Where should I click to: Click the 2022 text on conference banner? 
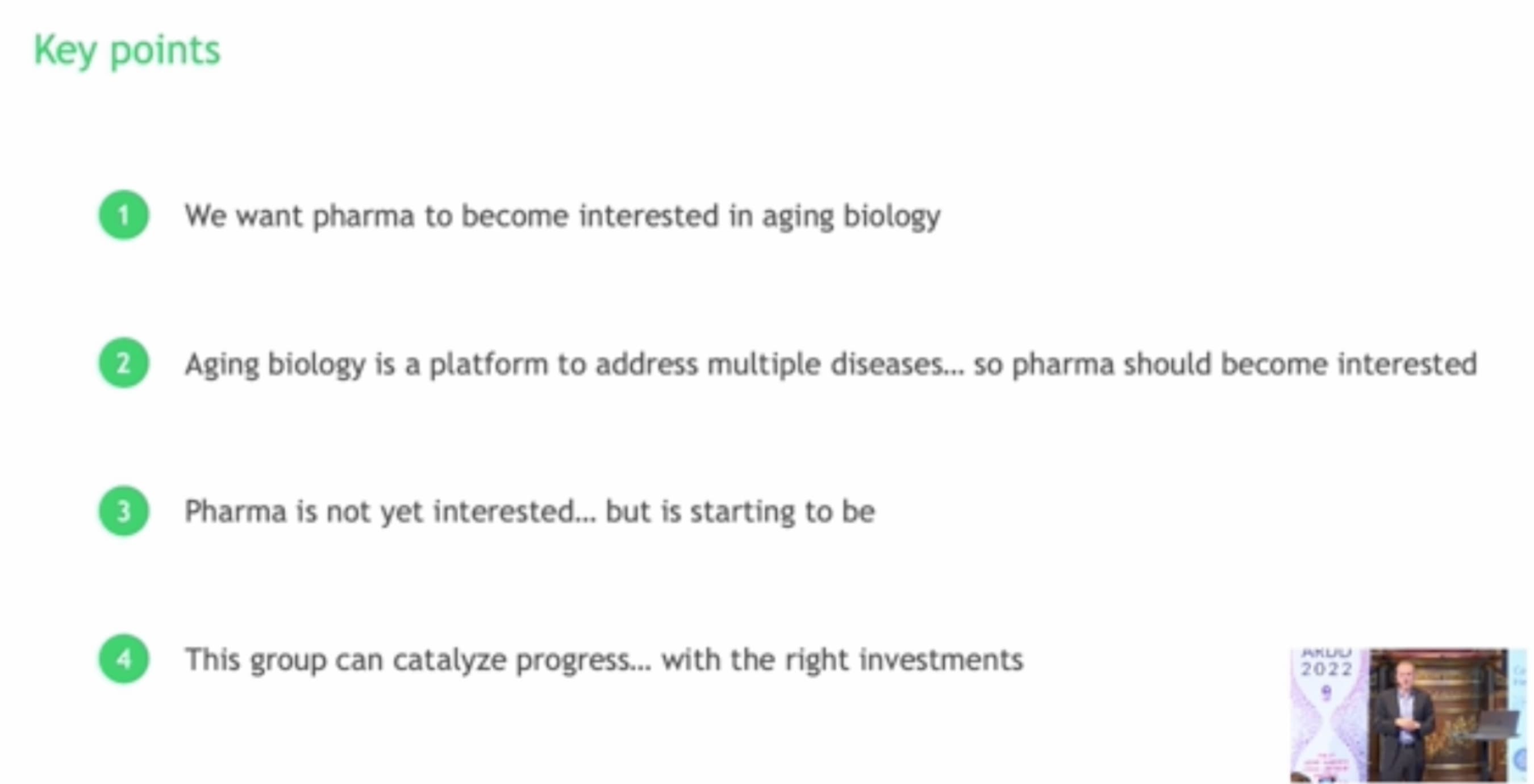1327,669
